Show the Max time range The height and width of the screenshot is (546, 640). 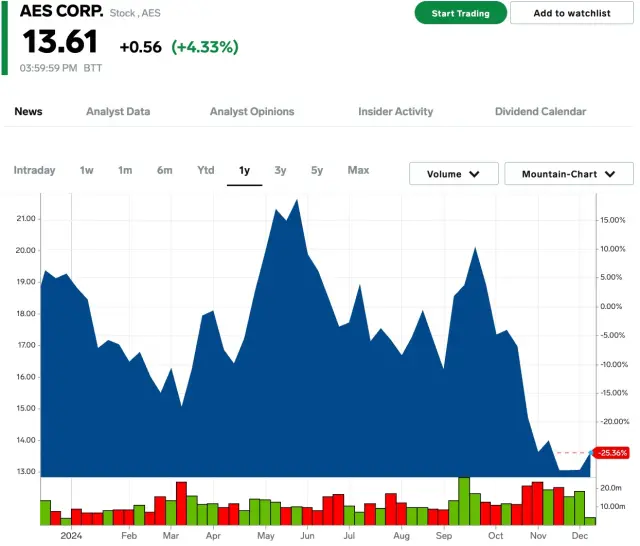coord(358,170)
